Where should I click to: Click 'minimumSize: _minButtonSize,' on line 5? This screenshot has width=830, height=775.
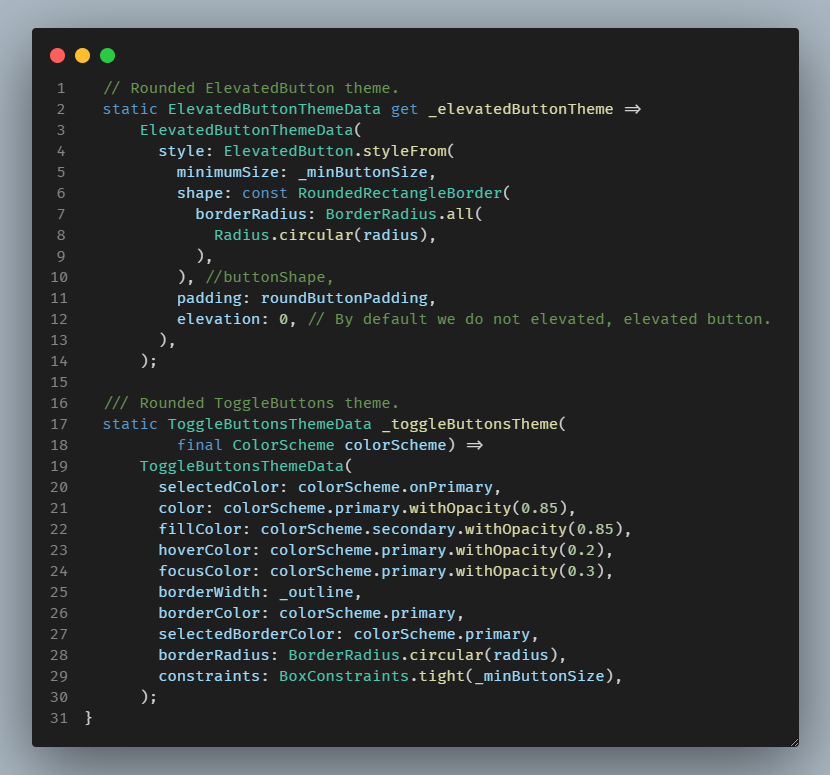(x=306, y=172)
